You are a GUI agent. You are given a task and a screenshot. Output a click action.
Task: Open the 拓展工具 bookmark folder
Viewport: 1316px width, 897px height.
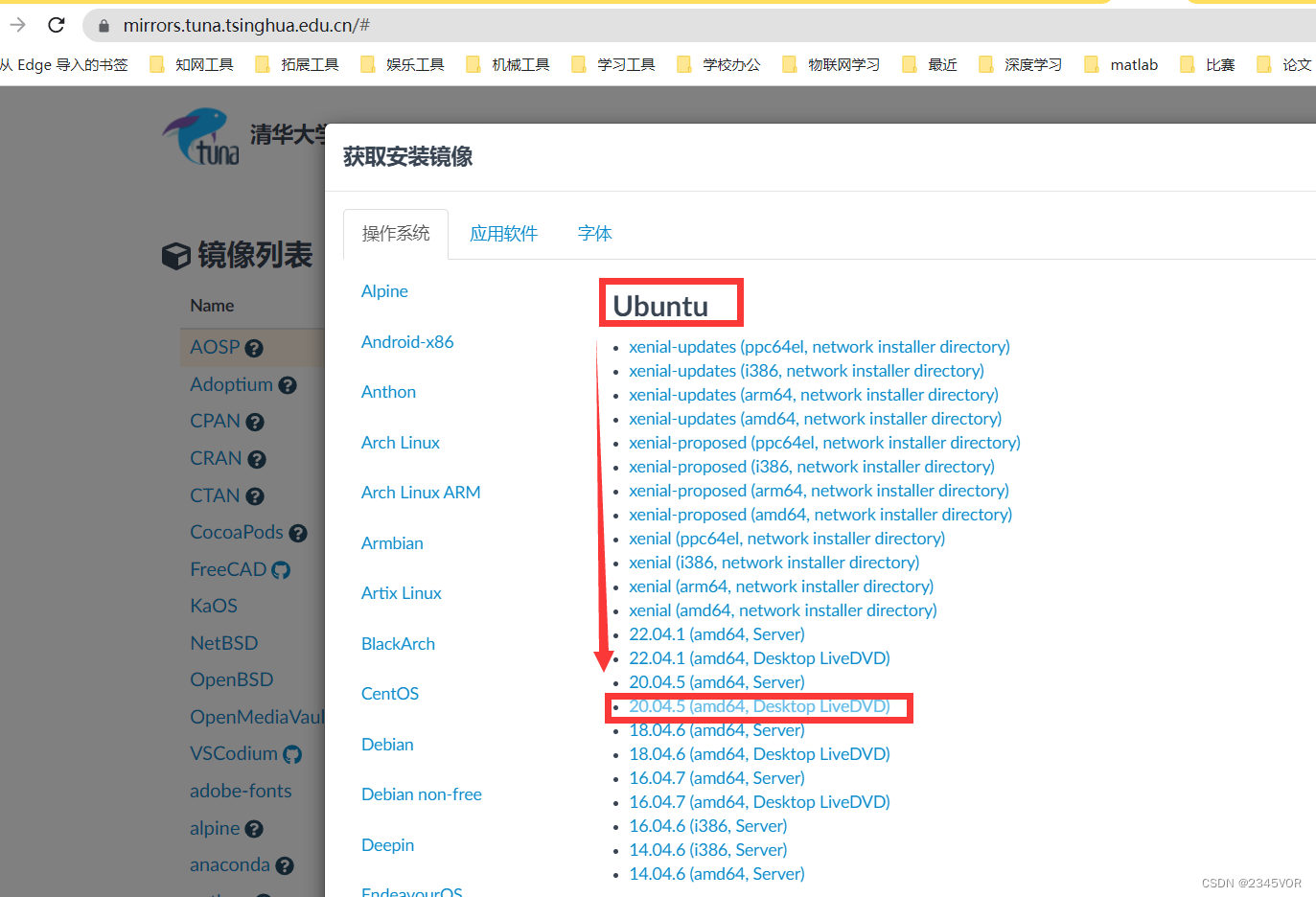click(297, 64)
